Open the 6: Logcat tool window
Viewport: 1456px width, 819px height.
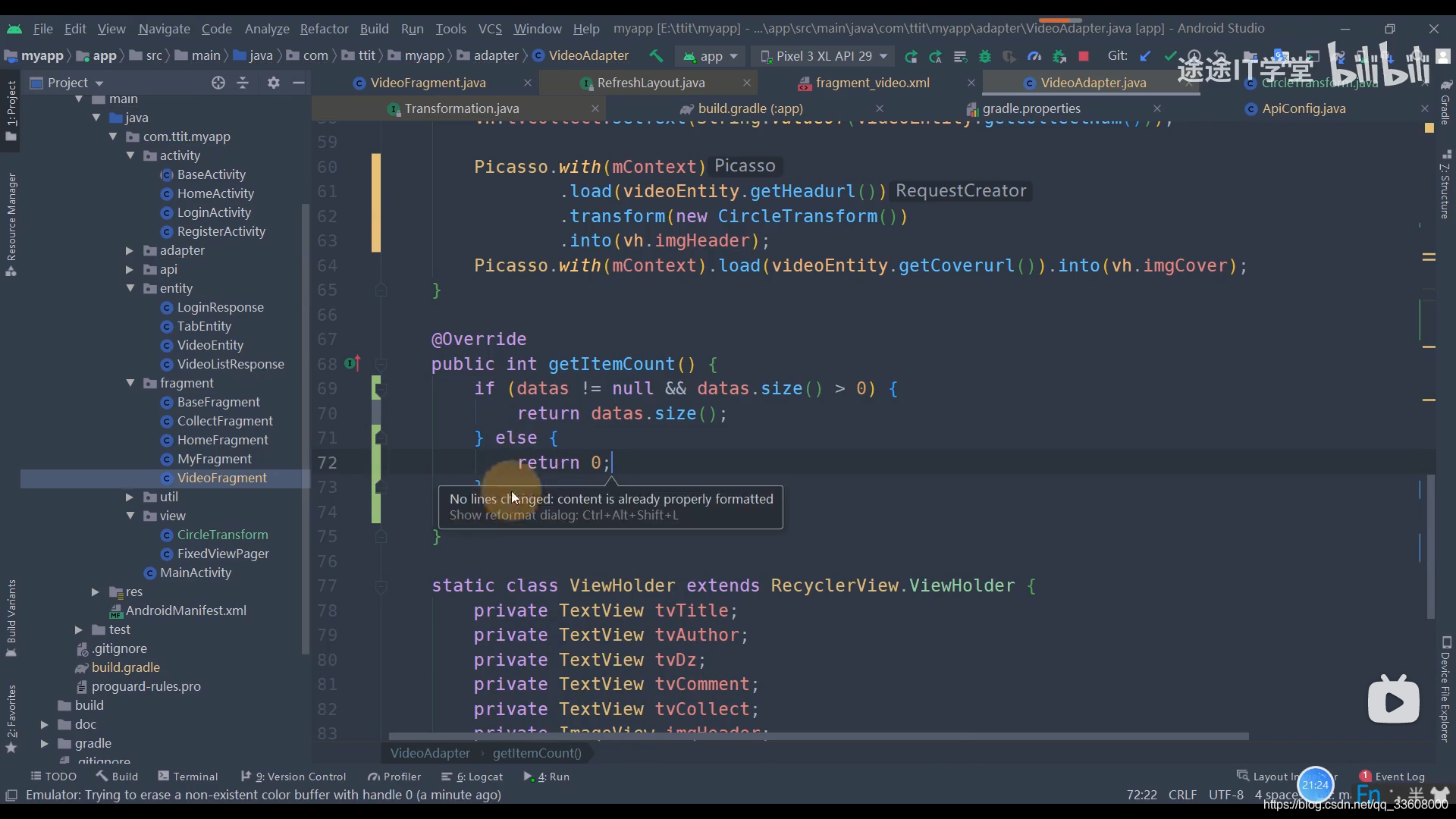(472, 776)
